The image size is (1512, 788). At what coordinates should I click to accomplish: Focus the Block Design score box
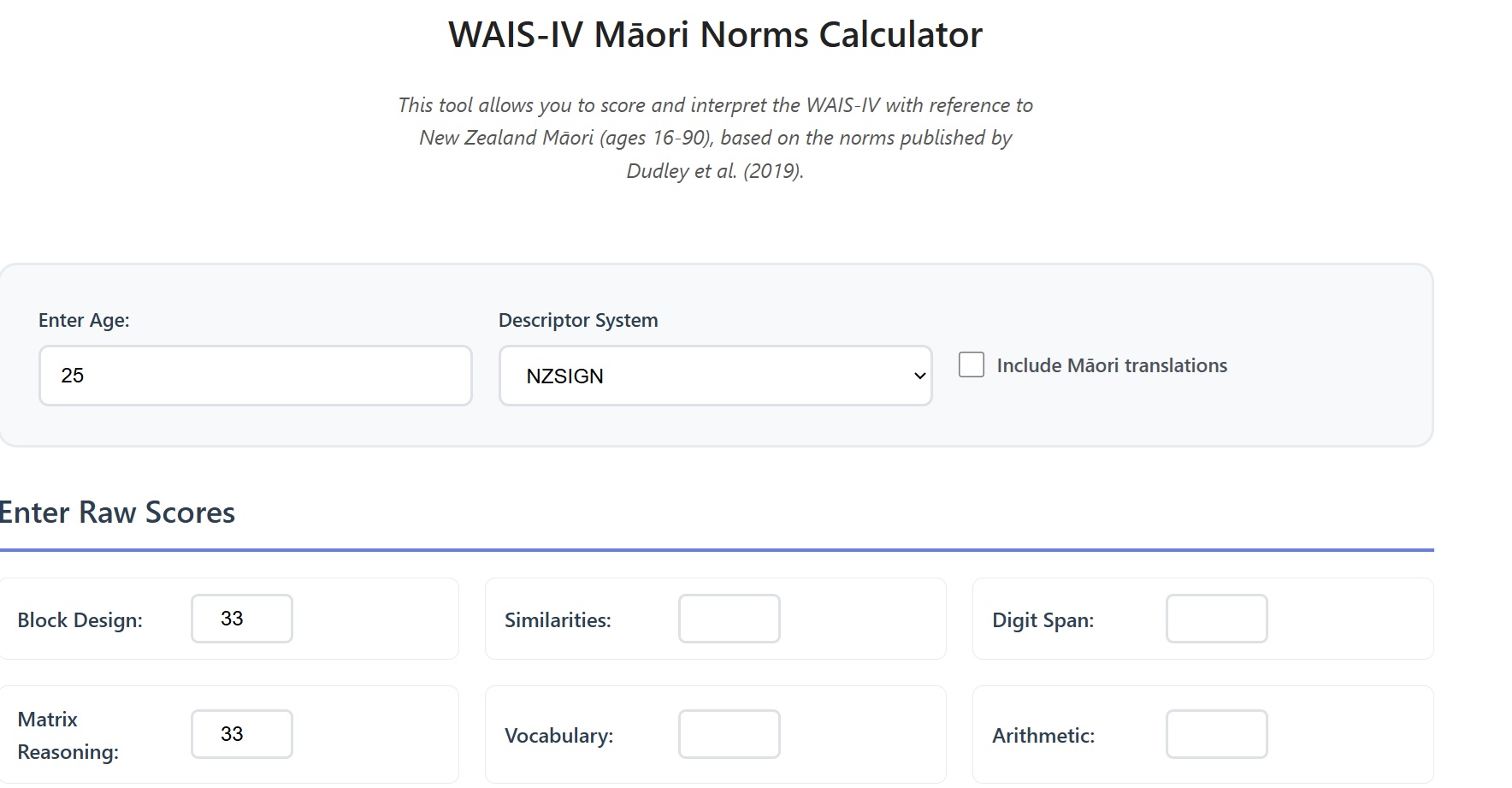click(x=242, y=619)
